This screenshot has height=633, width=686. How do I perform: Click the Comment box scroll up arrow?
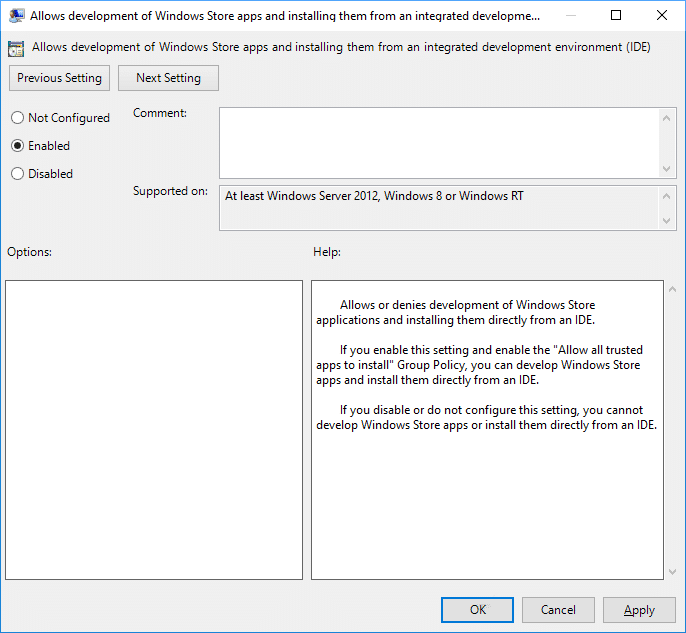tap(668, 117)
